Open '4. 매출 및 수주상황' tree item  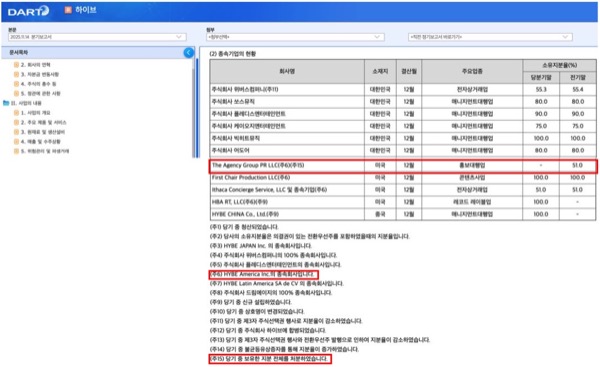click(x=40, y=142)
